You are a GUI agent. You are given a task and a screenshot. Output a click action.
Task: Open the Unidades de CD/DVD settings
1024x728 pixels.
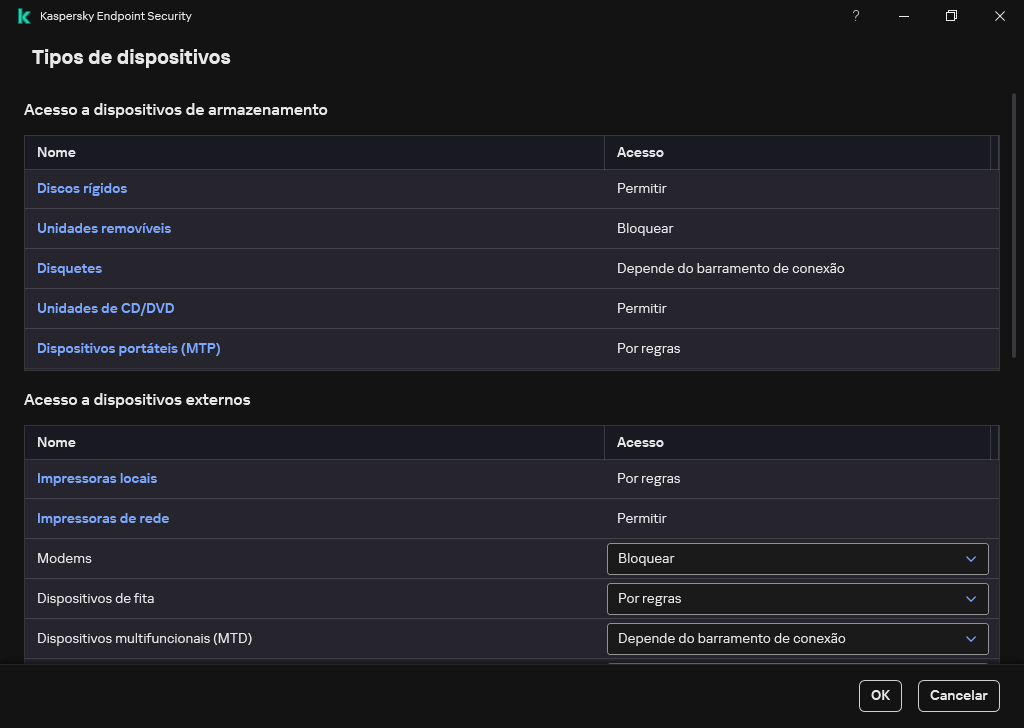pos(105,308)
